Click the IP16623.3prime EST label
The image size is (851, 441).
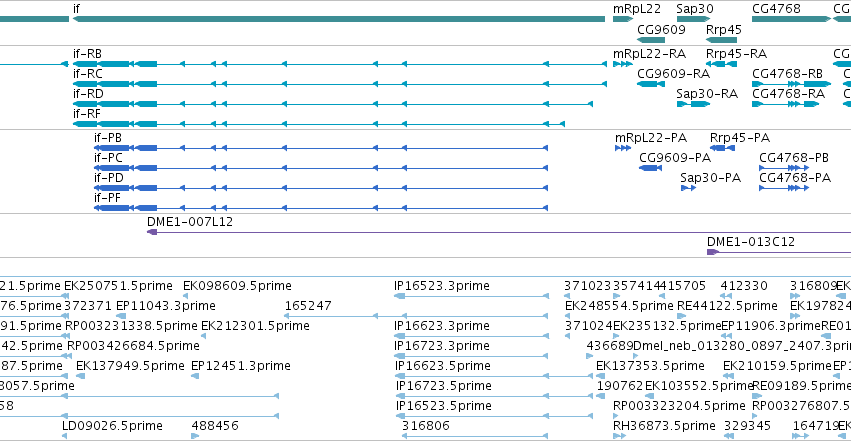(442, 326)
